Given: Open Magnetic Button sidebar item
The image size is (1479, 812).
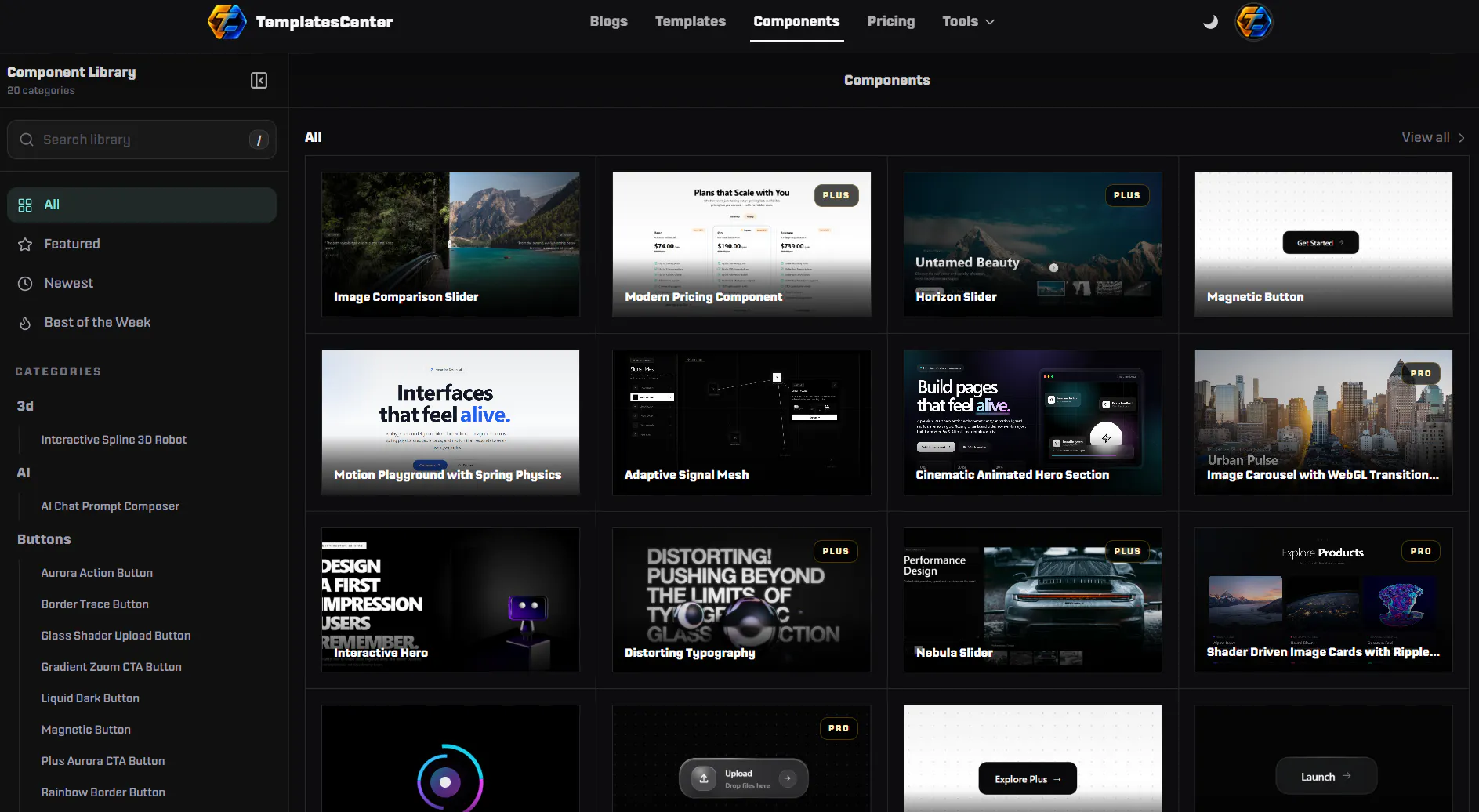Looking at the screenshot, I should [x=86, y=730].
